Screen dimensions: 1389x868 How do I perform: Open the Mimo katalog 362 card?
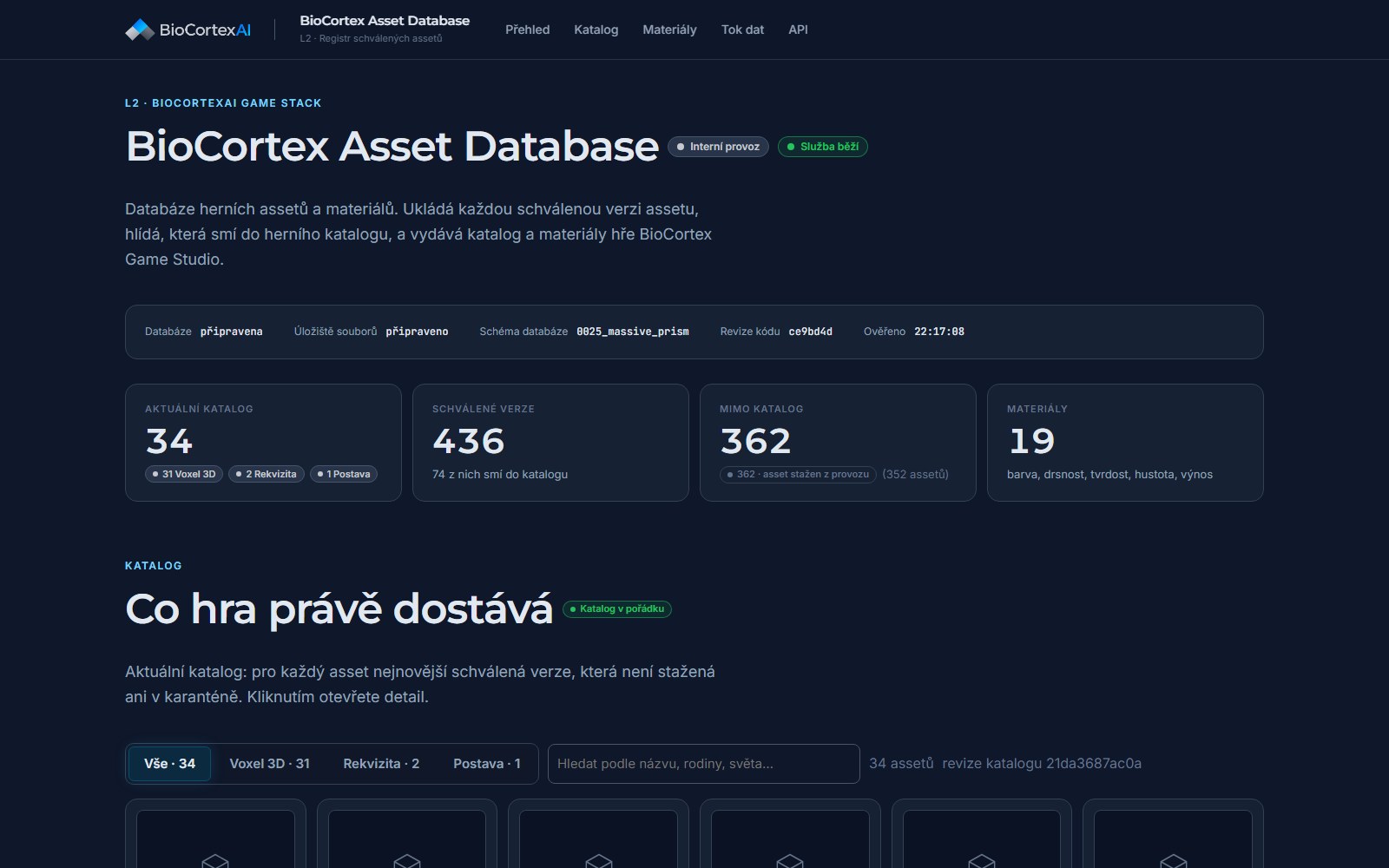pyautogui.click(x=838, y=443)
